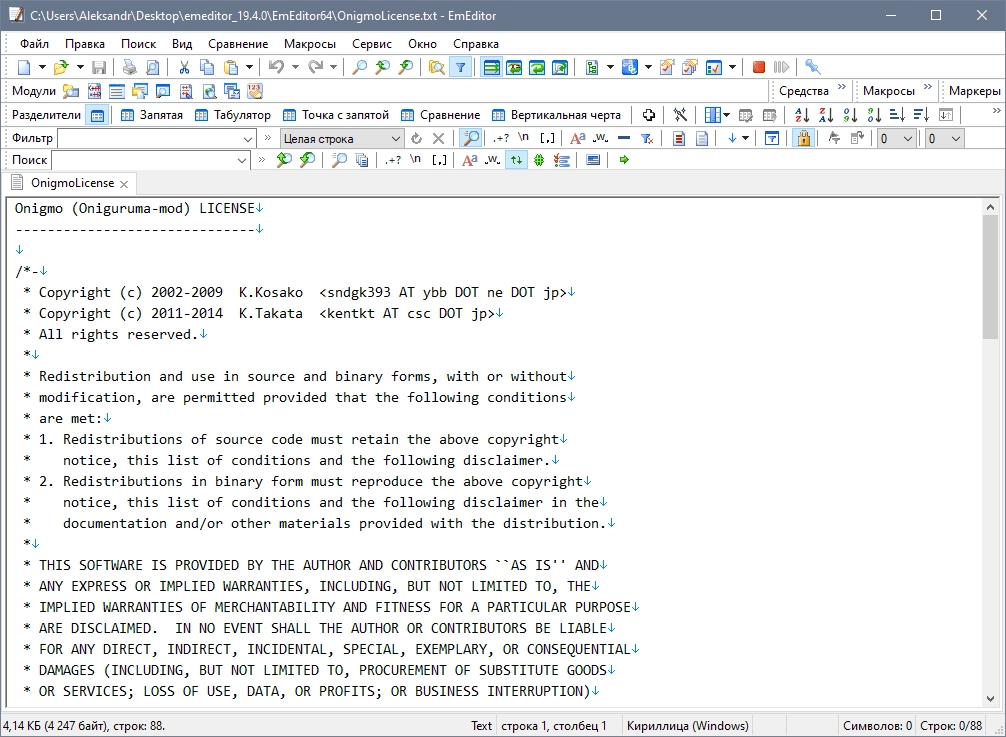Viewport: 1006px width, 737px height.
Task: Click the Табулятор delimiter button
Action: tap(233, 115)
